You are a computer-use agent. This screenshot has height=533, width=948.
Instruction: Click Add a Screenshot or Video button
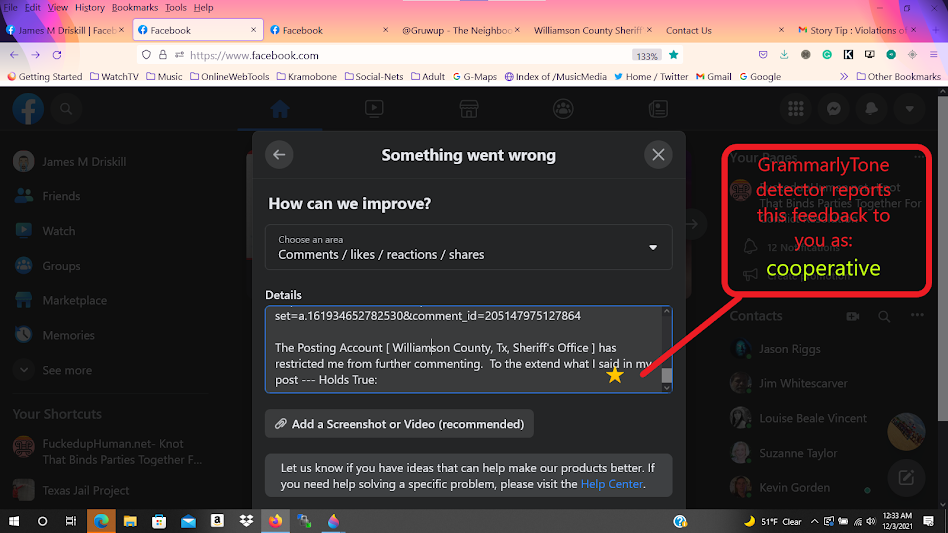(x=399, y=424)
